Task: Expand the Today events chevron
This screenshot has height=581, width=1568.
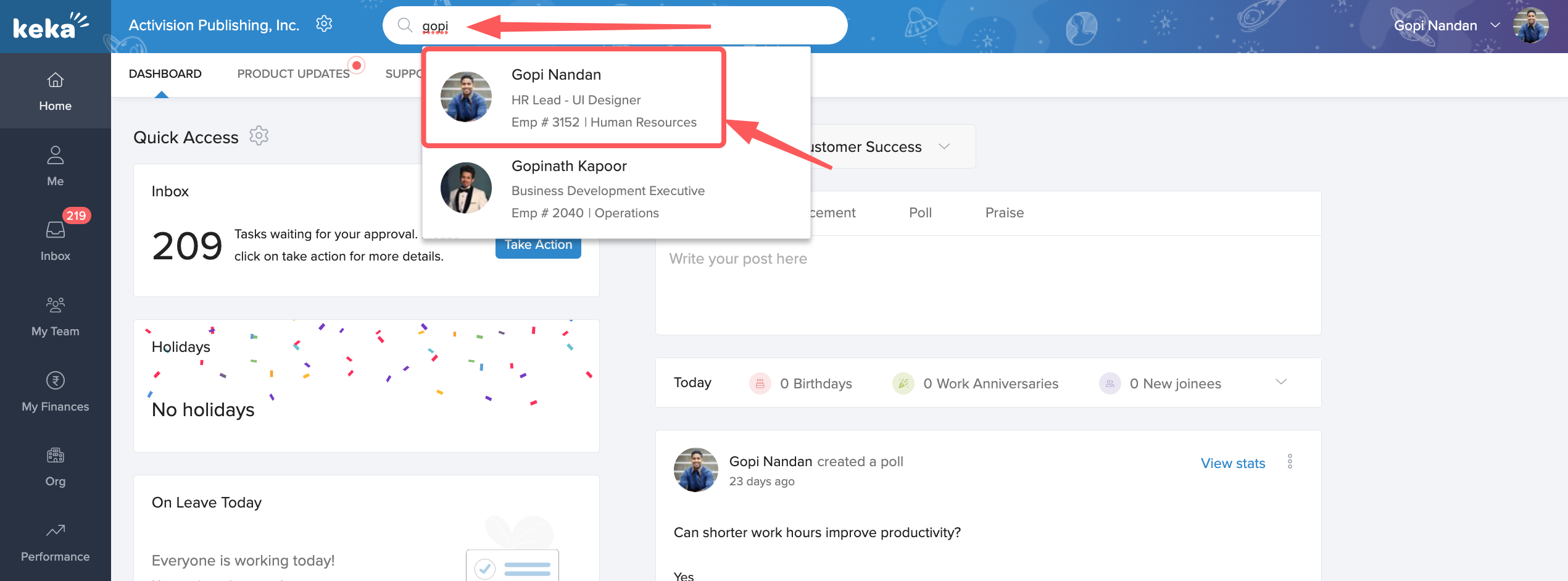Action: [1281, 382]
